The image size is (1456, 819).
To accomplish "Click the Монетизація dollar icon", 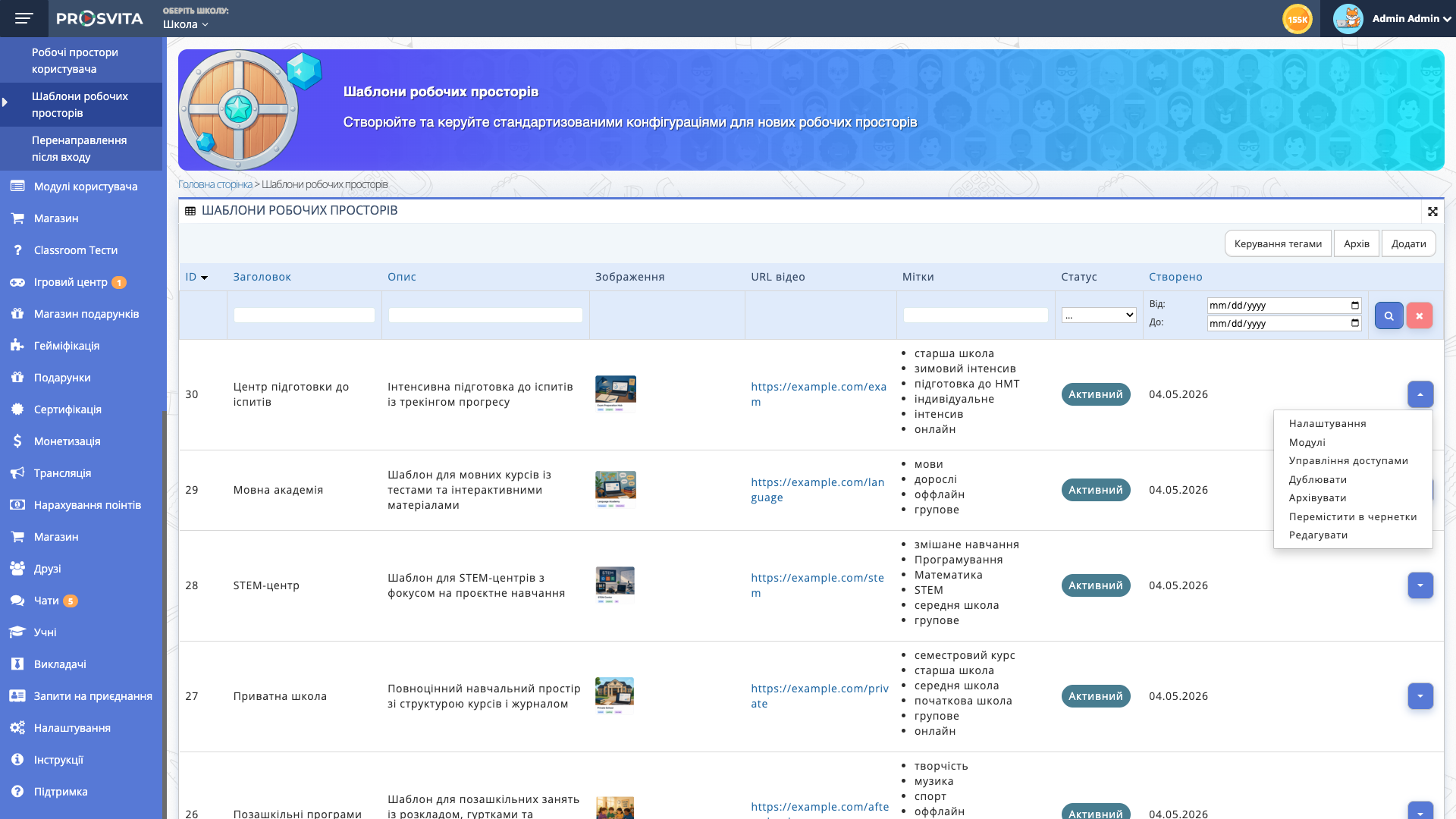I will [17, 441].
